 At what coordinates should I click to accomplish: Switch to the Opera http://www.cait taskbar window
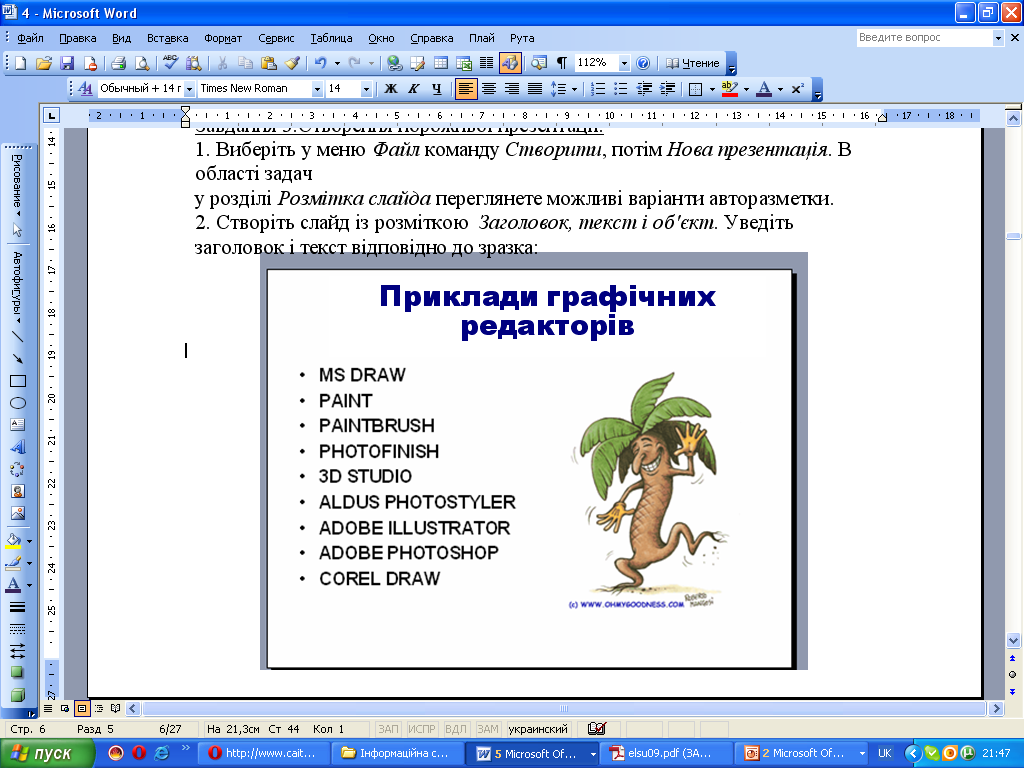point(262,754)
